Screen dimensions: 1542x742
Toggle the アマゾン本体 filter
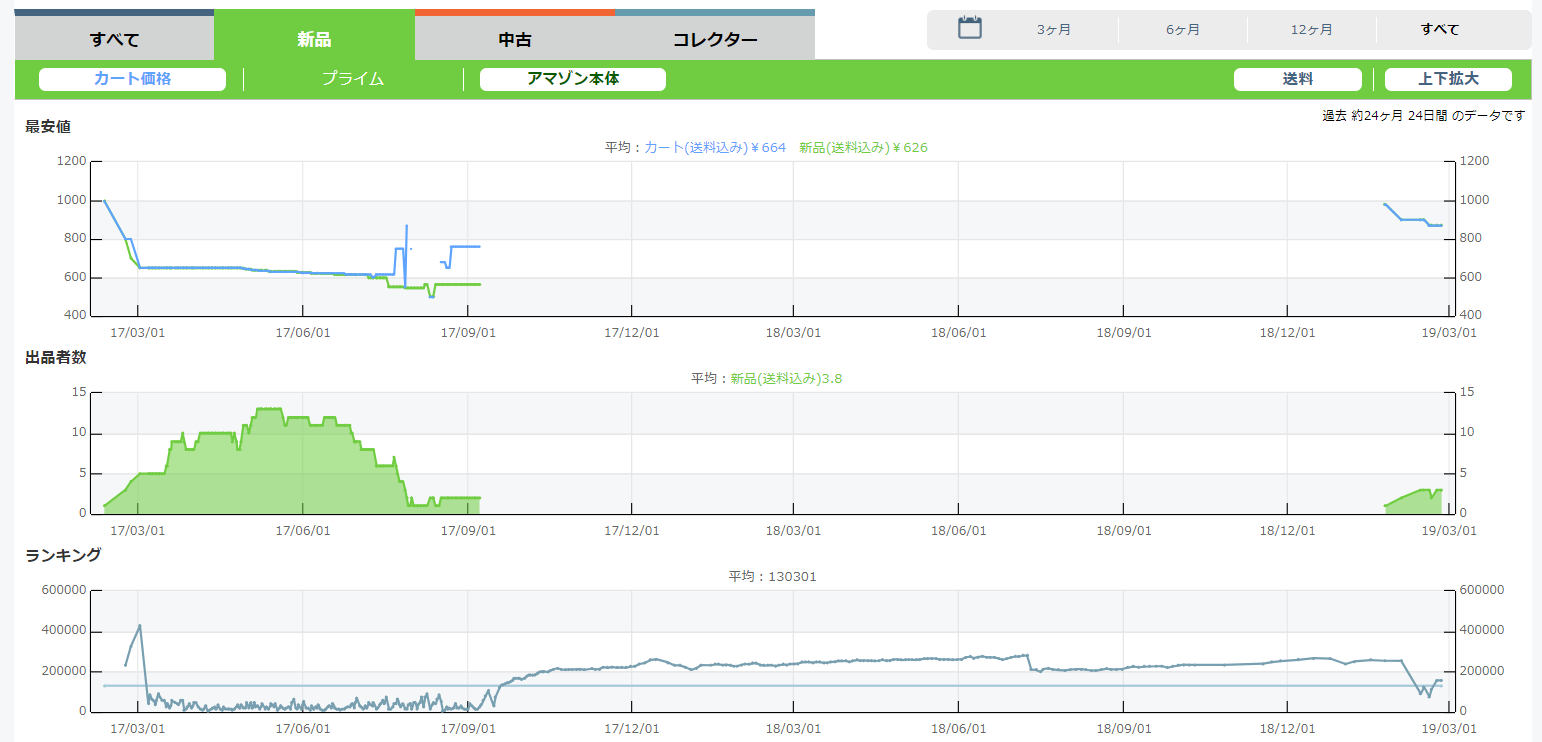coord(572,79)
